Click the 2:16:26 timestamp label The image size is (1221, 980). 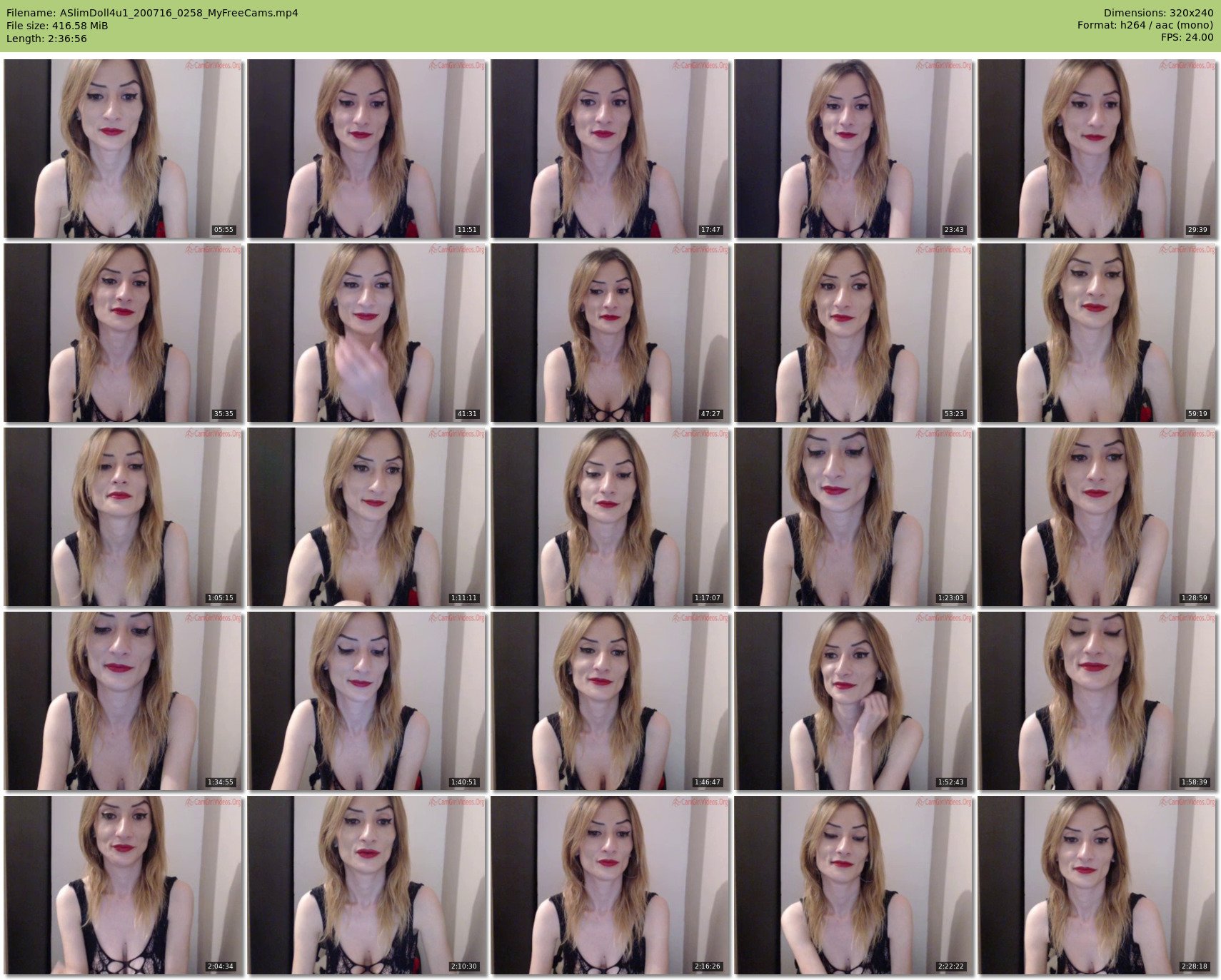tap(707, 966)
